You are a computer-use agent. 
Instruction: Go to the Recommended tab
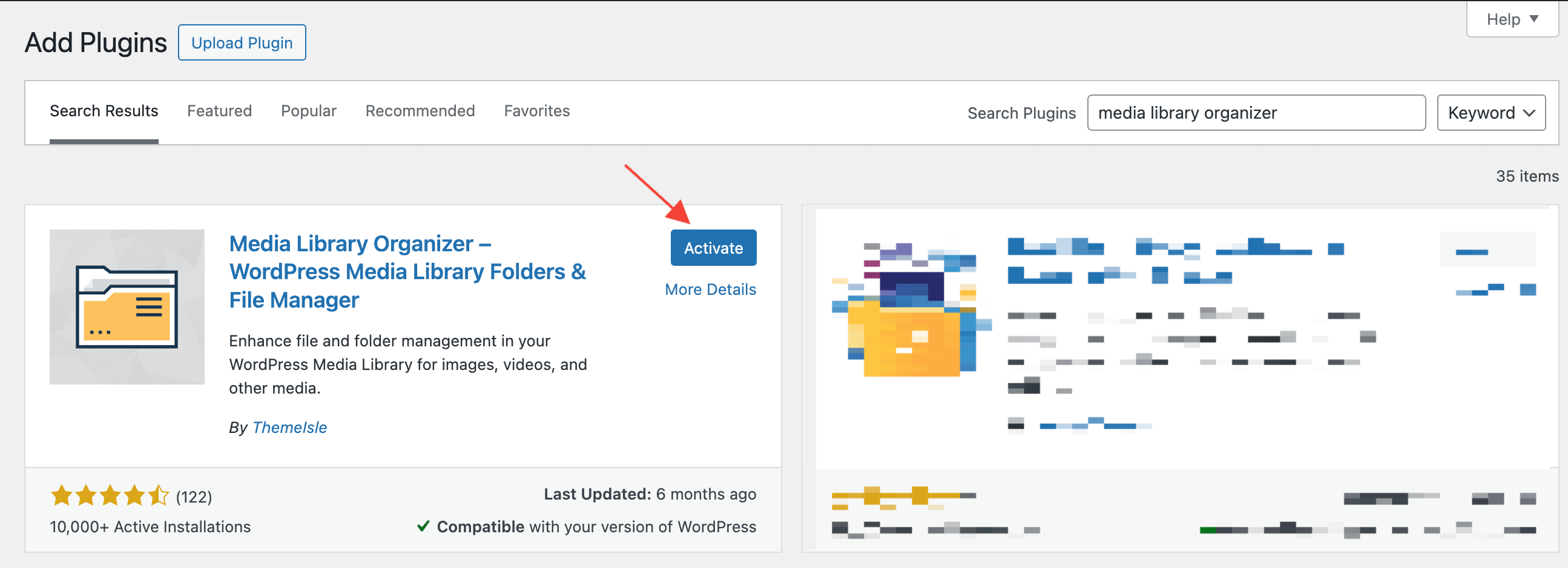(420, 111)
